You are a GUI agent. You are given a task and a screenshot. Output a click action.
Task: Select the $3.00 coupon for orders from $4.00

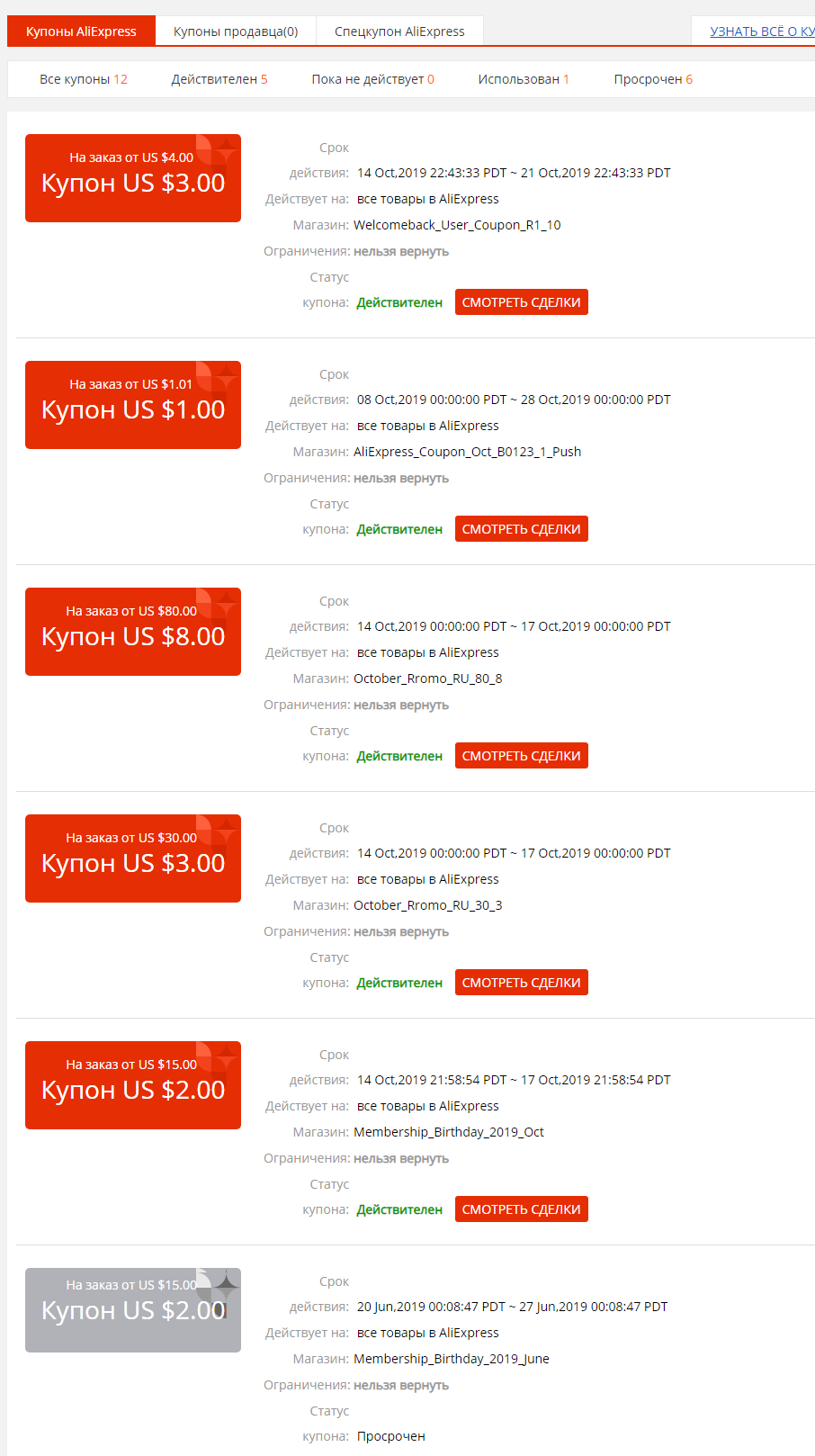coord(133,178)
